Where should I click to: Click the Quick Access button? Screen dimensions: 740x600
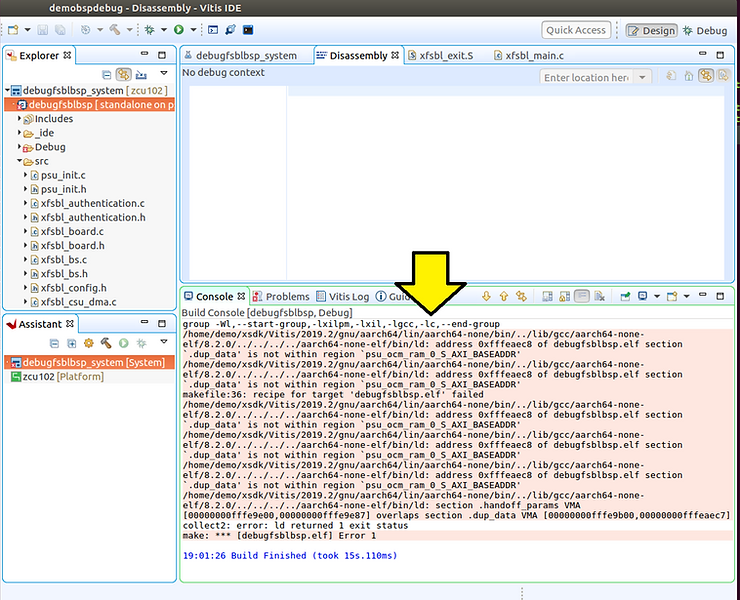[577, 31]
